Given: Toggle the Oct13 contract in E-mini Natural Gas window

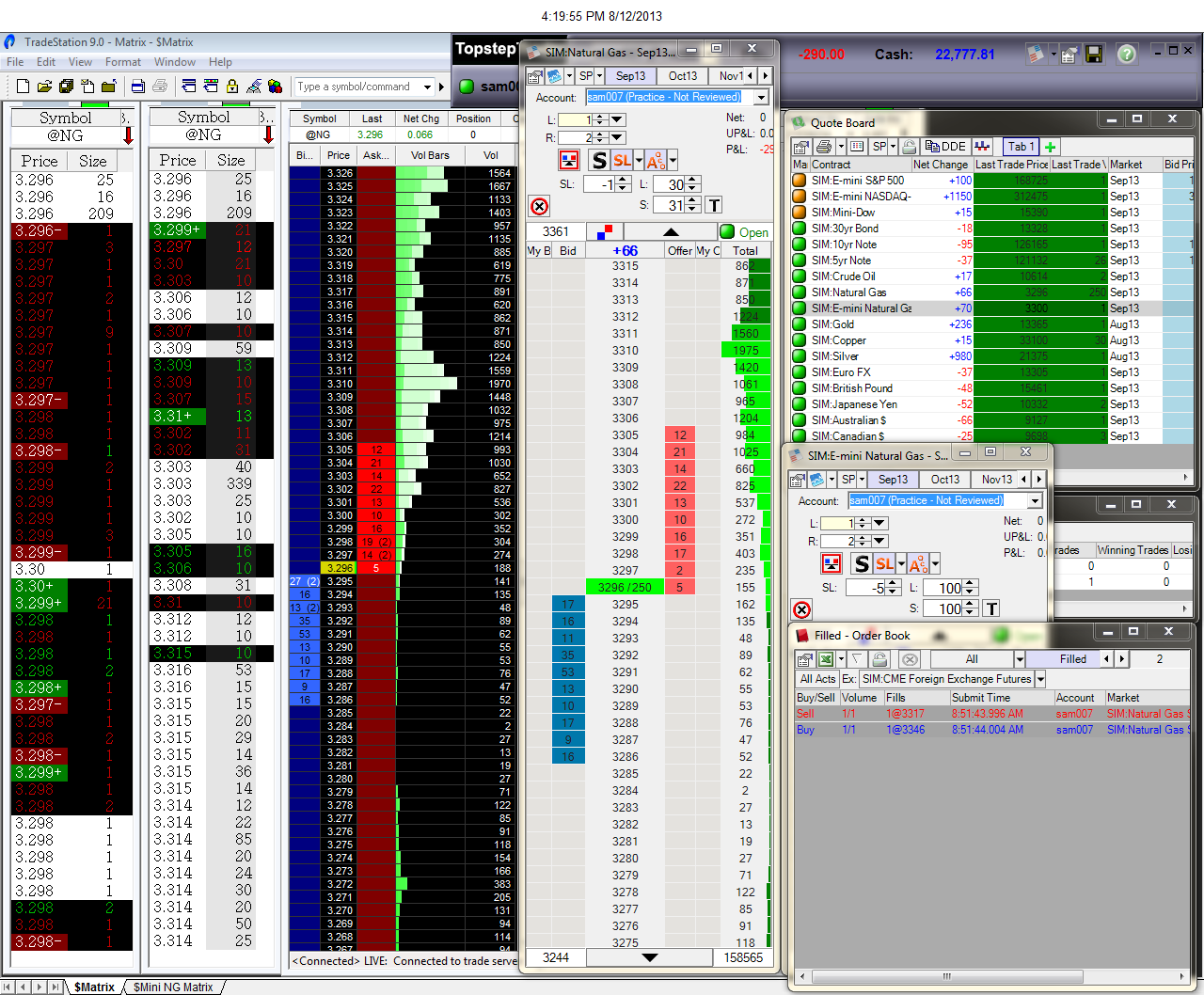Looking at the screenshot, I should coord(945,480).
